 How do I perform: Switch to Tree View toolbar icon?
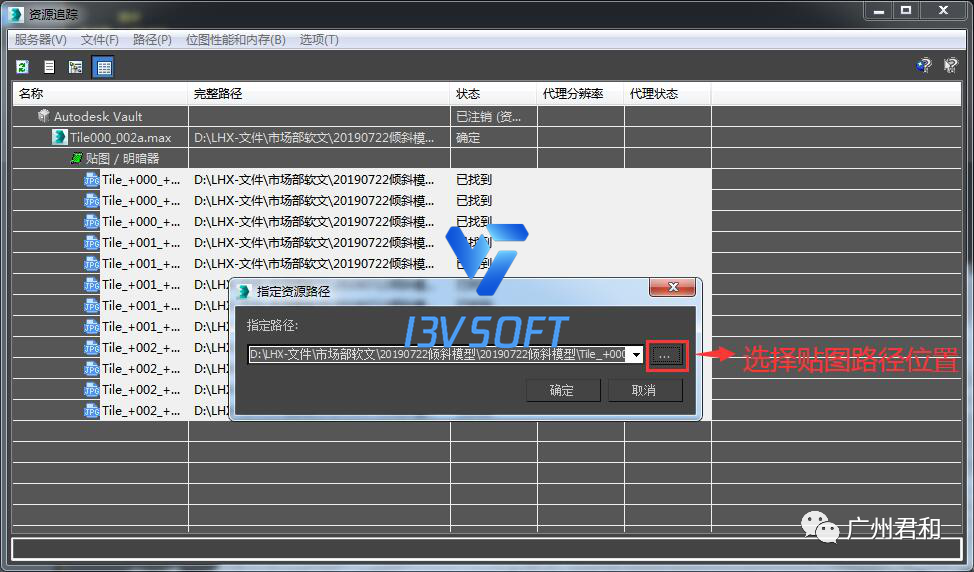tap(76, 67)
